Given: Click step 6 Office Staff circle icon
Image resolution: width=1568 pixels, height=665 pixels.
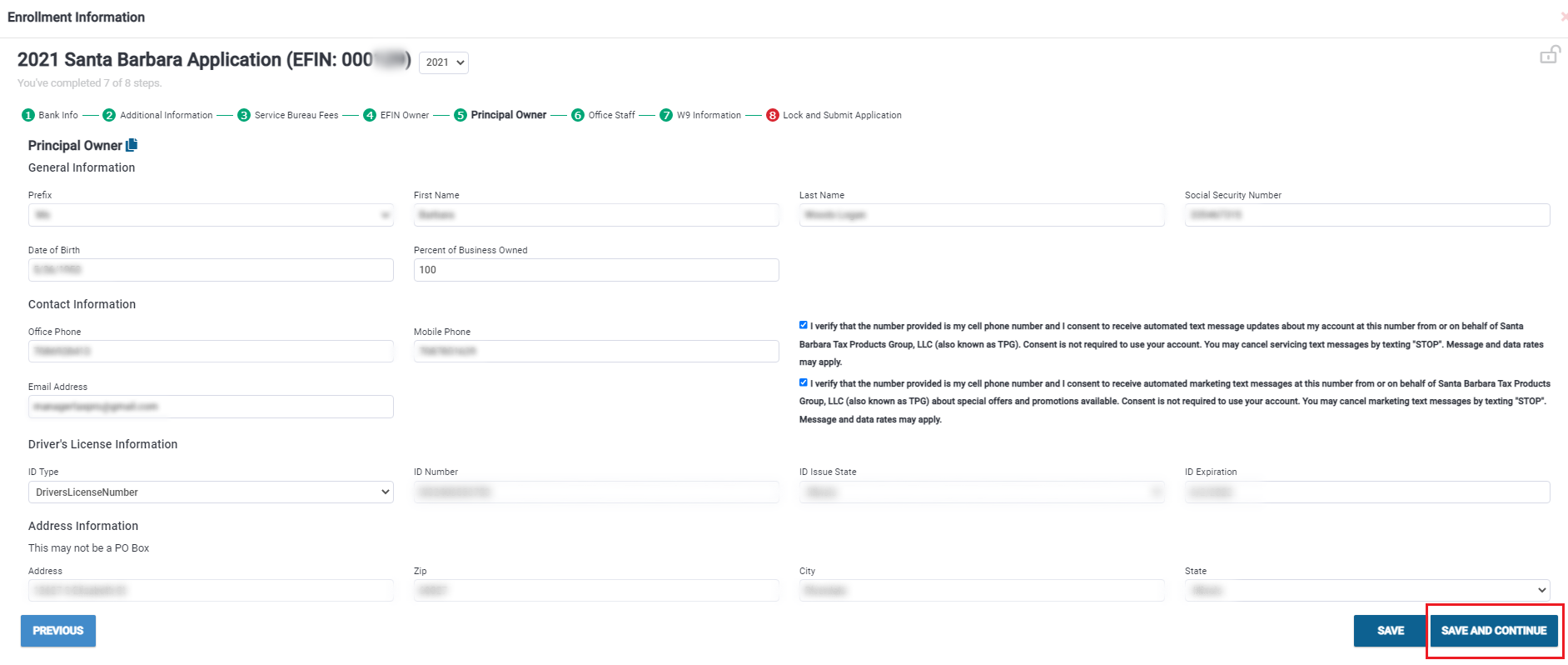Looking at the screenshot, I should tap(578, 115).
